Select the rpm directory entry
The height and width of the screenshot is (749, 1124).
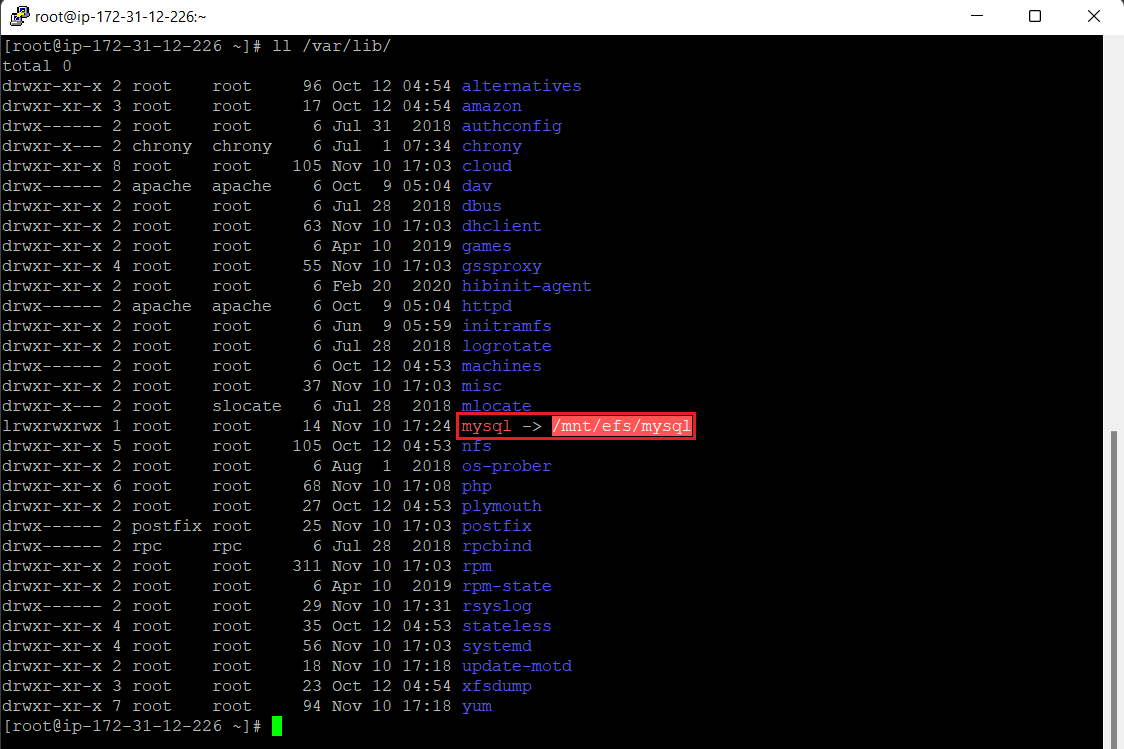(x=477, y=565)
